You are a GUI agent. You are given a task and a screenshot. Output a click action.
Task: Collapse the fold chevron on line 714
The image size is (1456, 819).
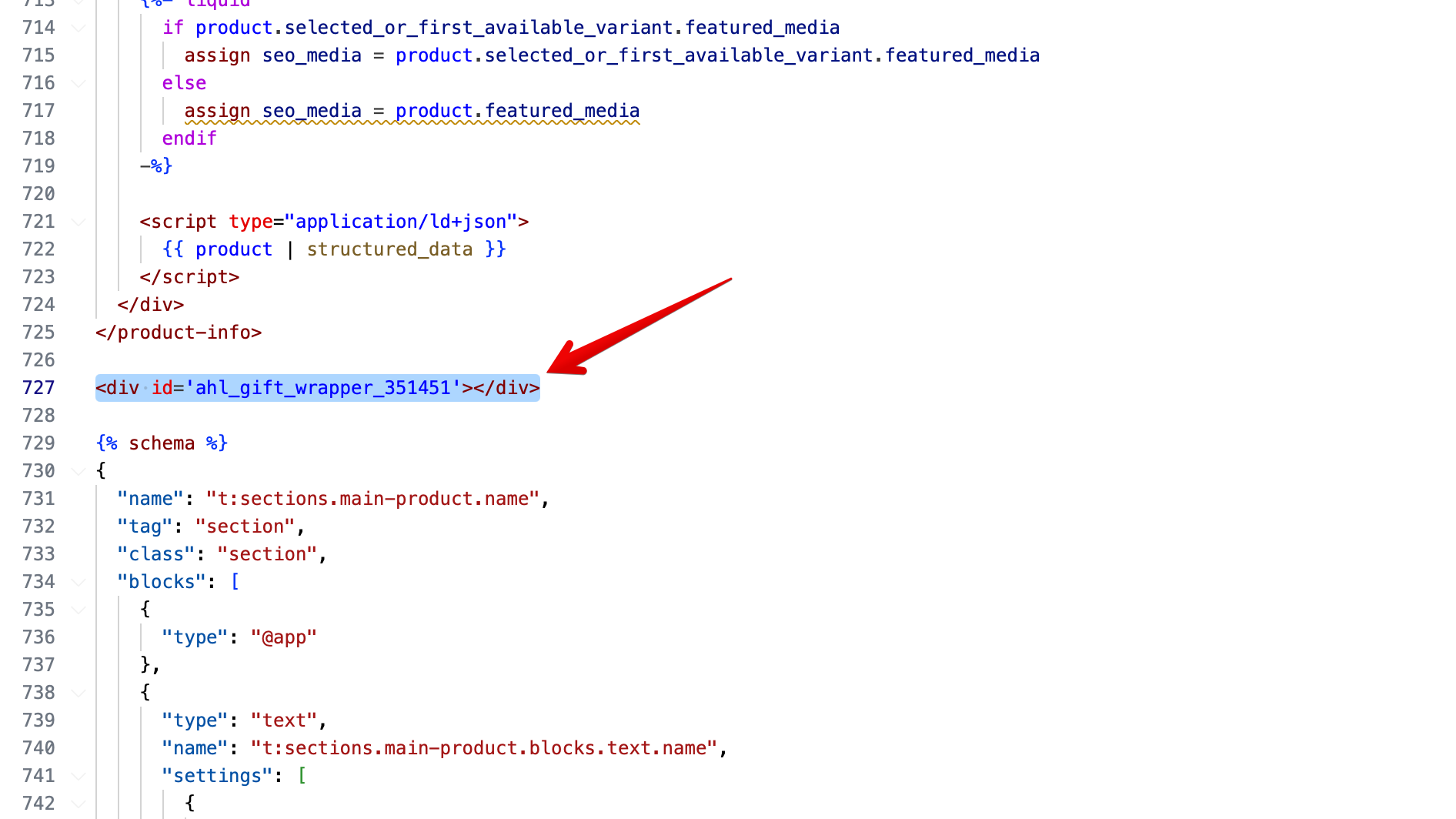(78, 28)
